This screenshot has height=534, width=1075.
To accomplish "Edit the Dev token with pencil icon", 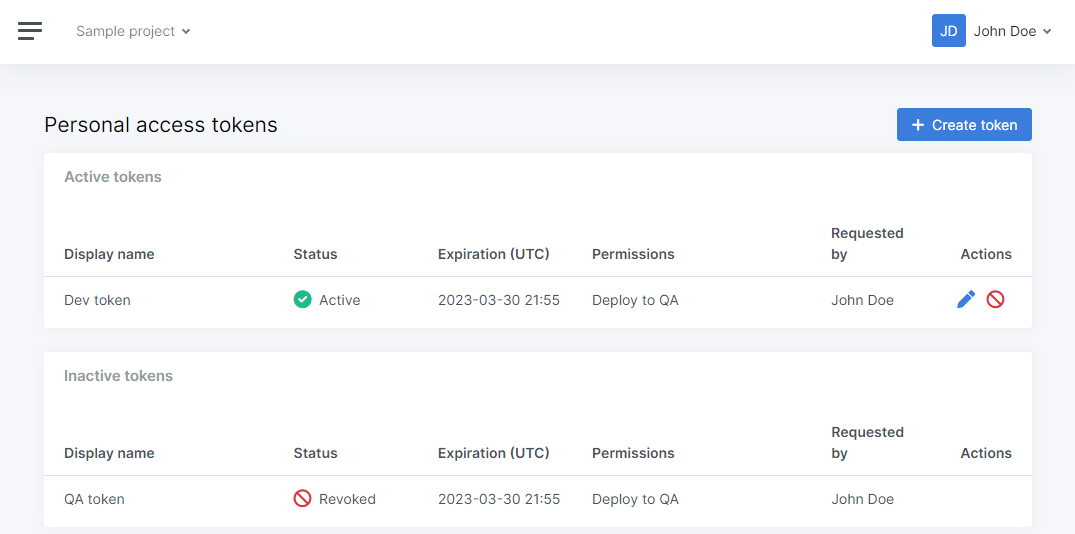I will [x=966, y=299].
